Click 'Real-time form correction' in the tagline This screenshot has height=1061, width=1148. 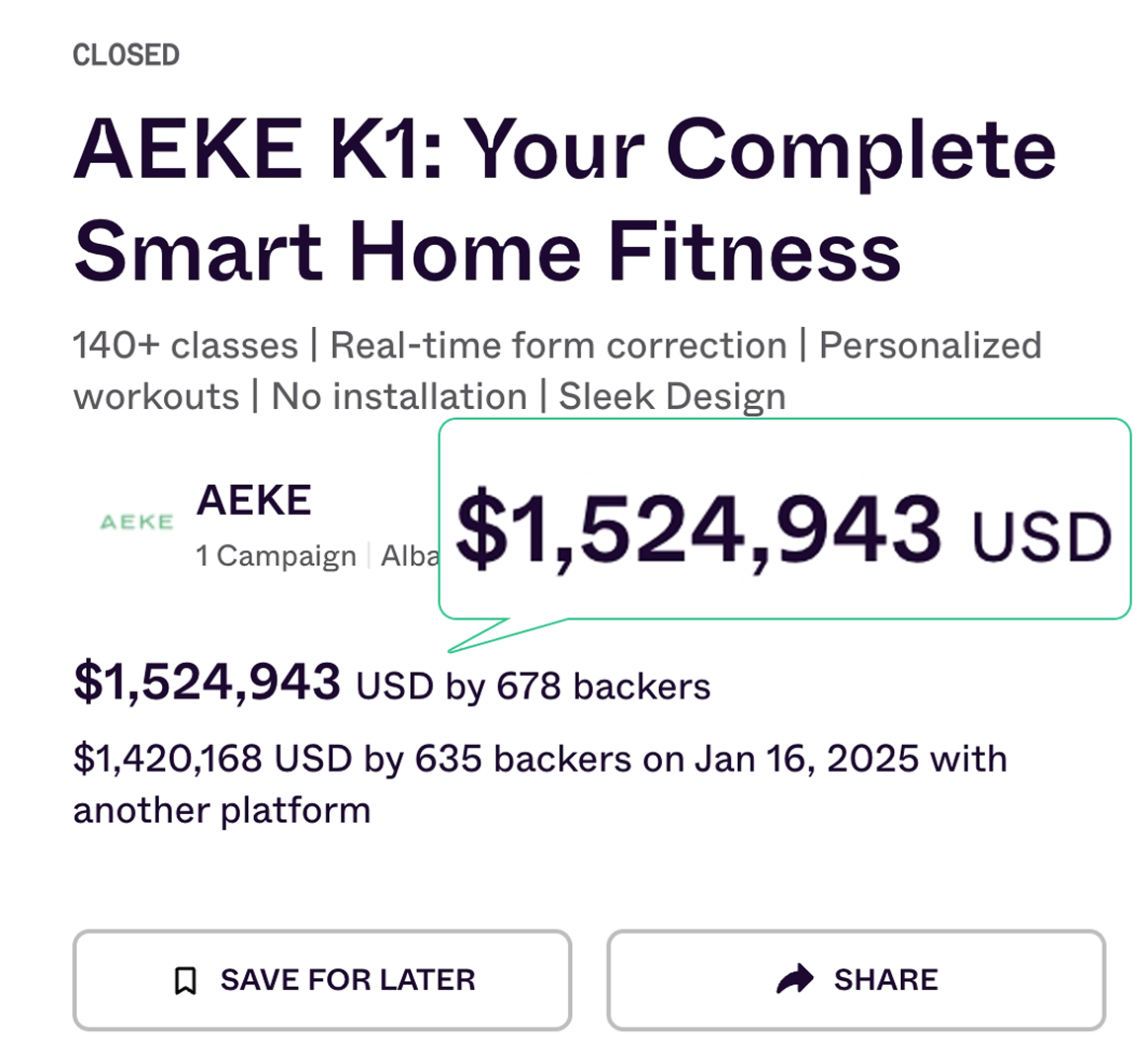558,346
